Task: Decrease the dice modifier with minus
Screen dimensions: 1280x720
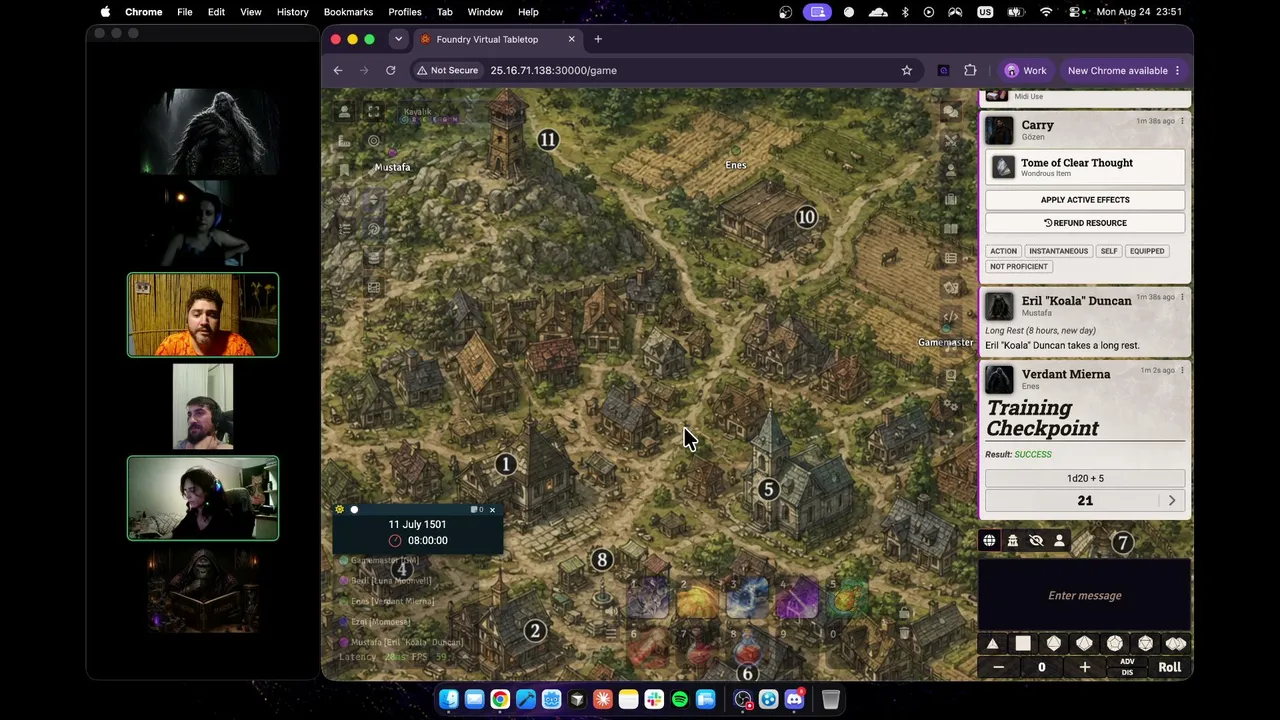Action: pos(998,667)
